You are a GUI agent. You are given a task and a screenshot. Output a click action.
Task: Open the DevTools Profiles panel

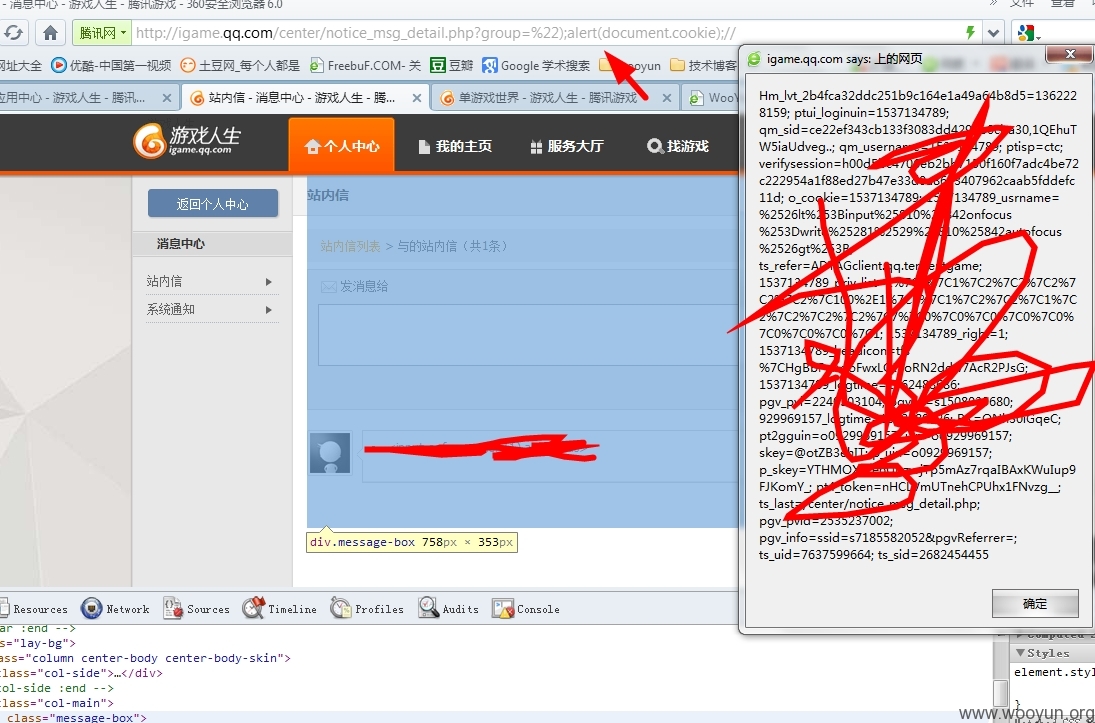coord(367,609)
